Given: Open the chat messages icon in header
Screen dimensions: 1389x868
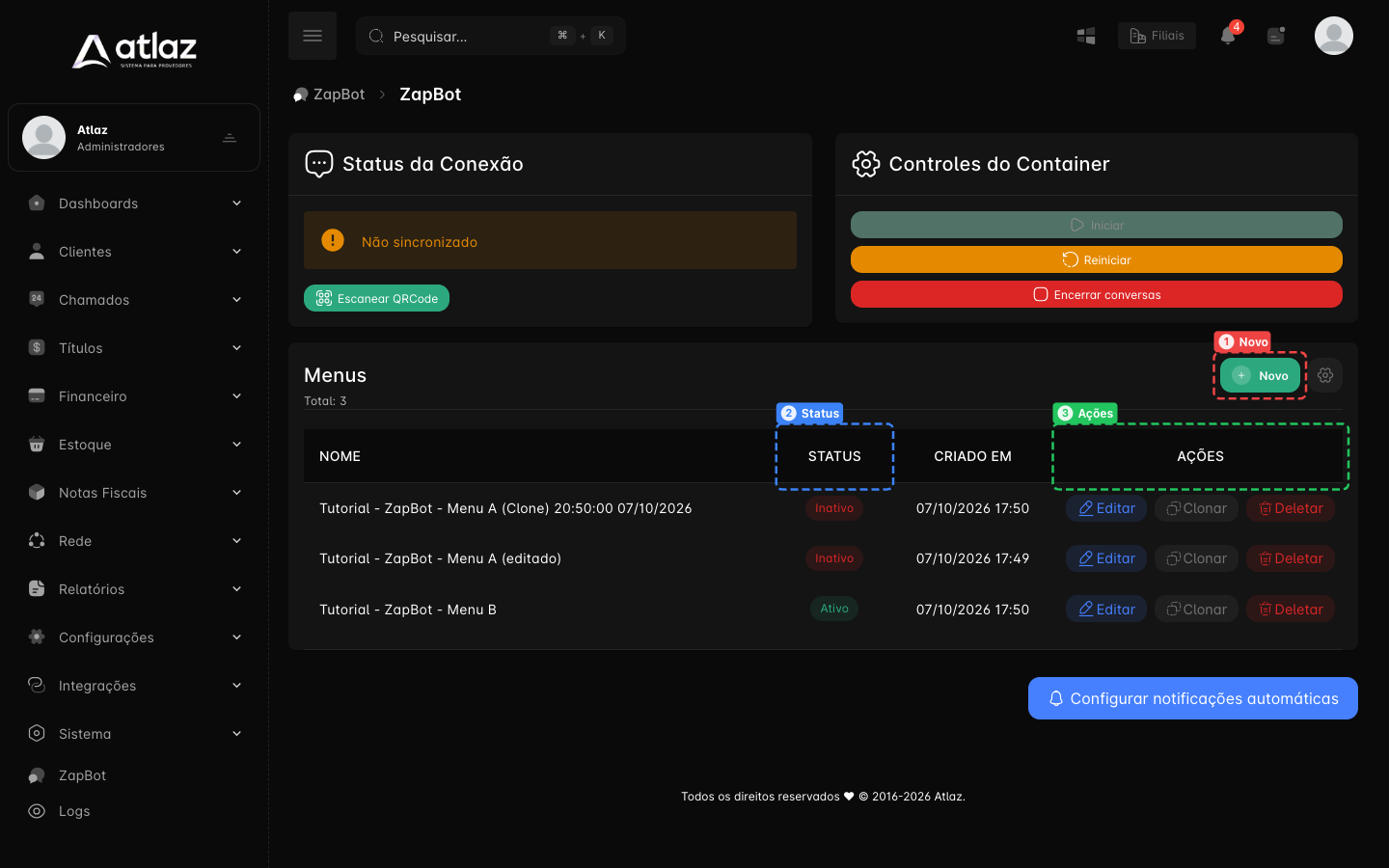Looking at the screenshot, I should click(1276, 36).
